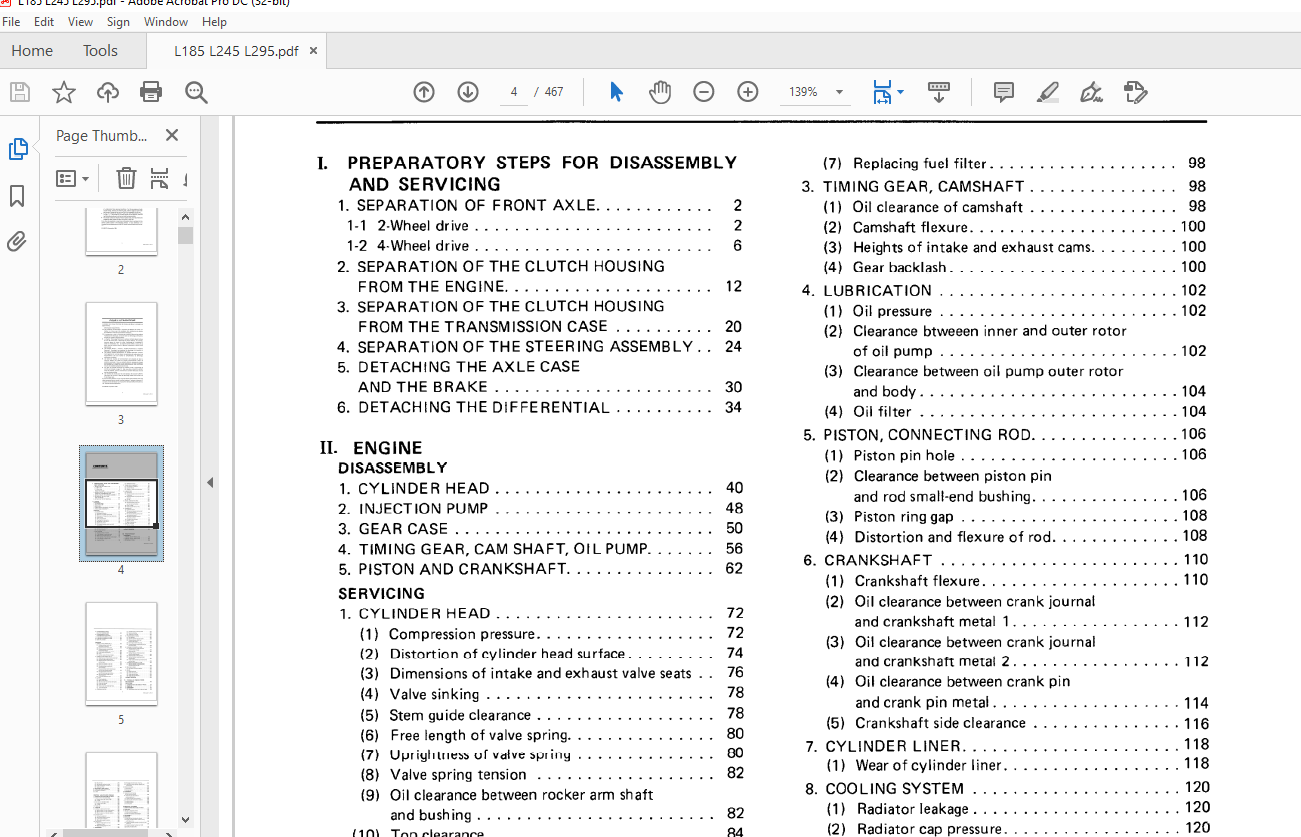The image size is (1301, 837).
Task: Open the View menu
Action: [80, 21]
